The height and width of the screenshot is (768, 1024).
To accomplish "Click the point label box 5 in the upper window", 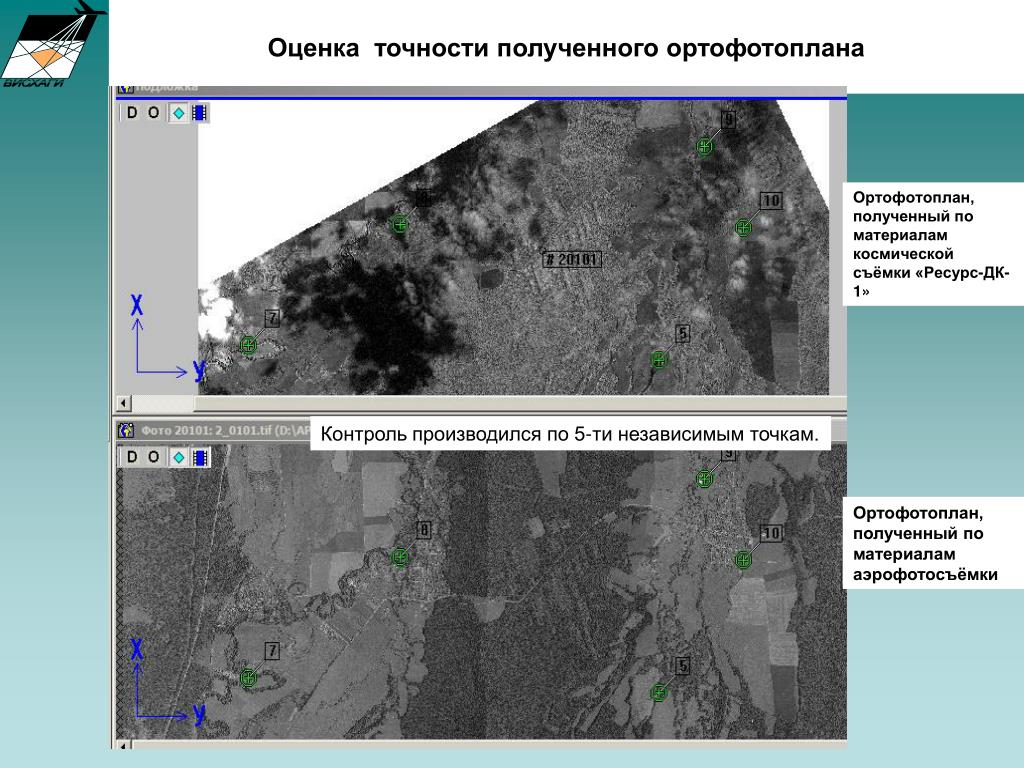I will 682,334.
